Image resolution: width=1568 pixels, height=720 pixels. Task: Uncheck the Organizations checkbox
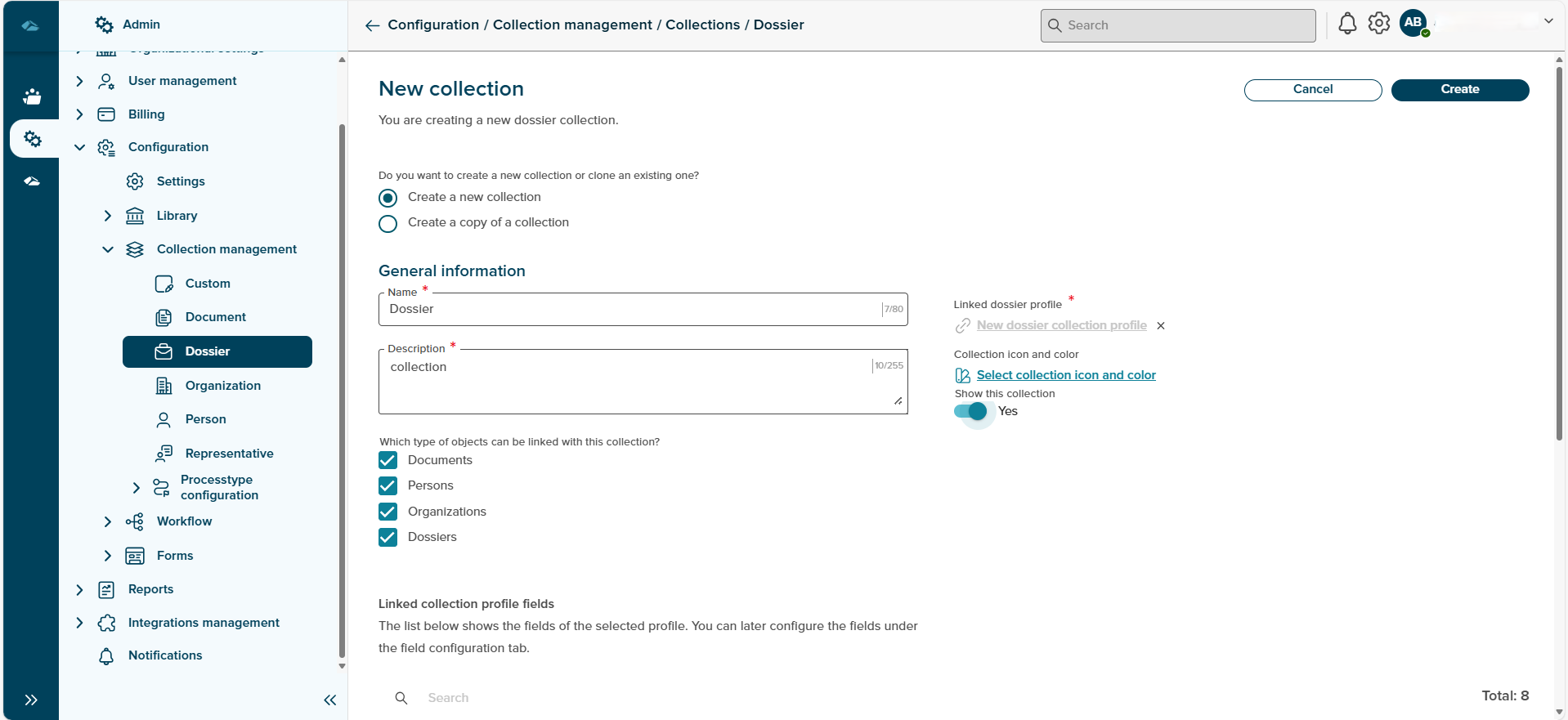pyautogui.click(x=388, y=512)
